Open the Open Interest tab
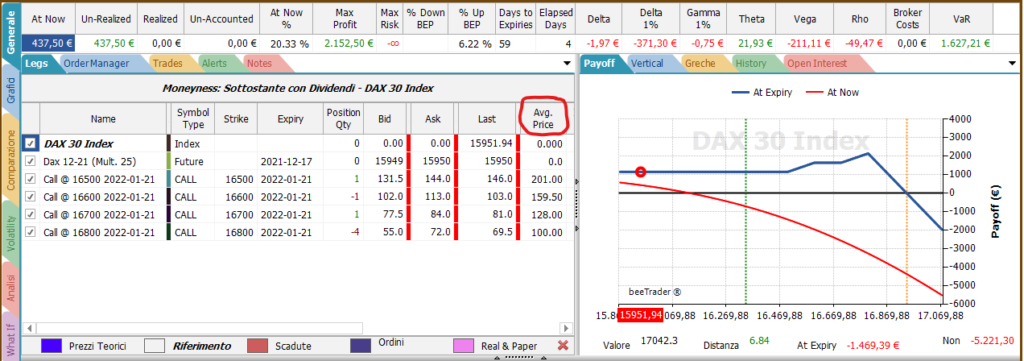Viewport: 1024px width, 361px height. (816, 63)
